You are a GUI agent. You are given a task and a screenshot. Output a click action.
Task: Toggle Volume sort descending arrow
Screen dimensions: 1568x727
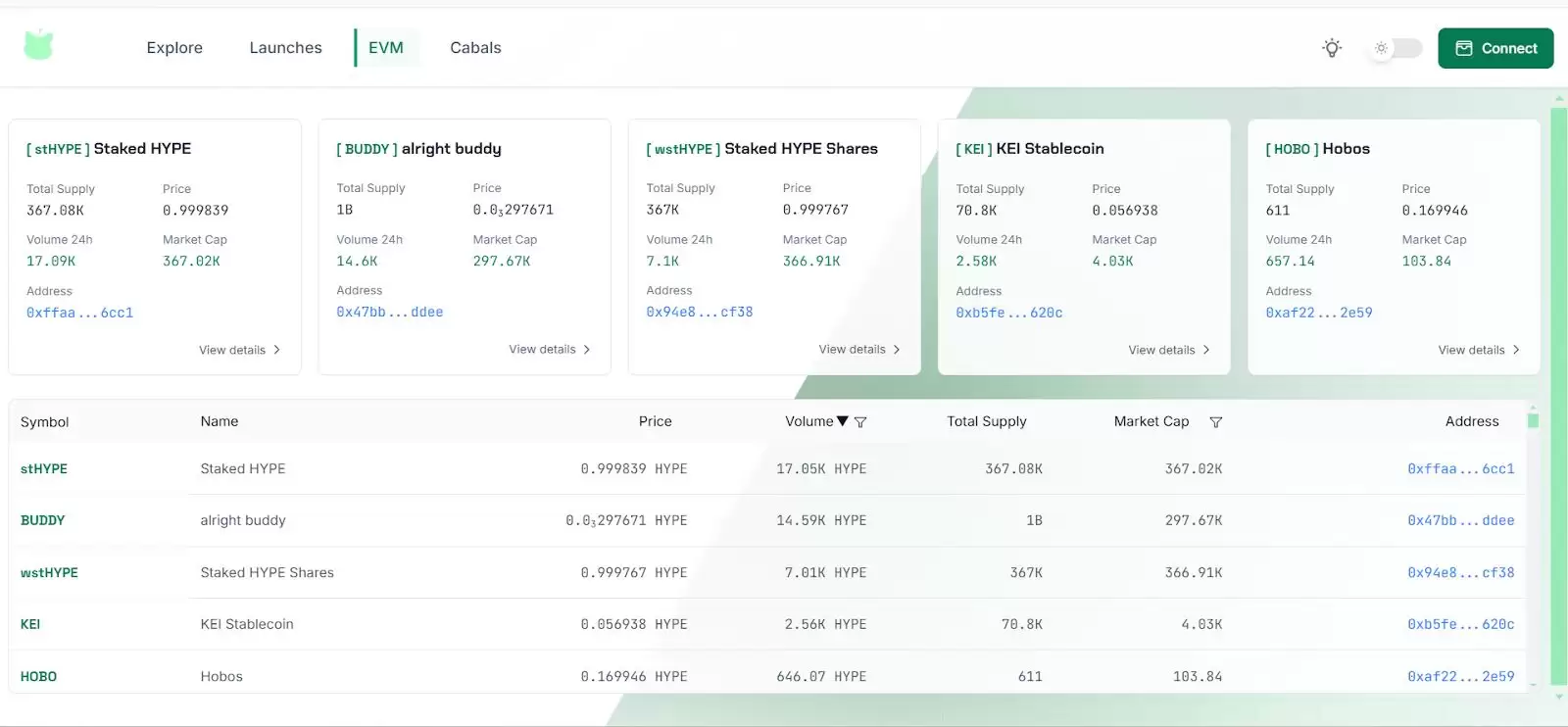(x=843, y=421)
